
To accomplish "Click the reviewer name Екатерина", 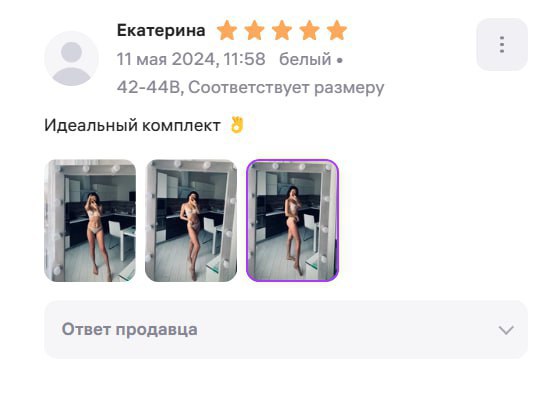I will tap(161, 30).
